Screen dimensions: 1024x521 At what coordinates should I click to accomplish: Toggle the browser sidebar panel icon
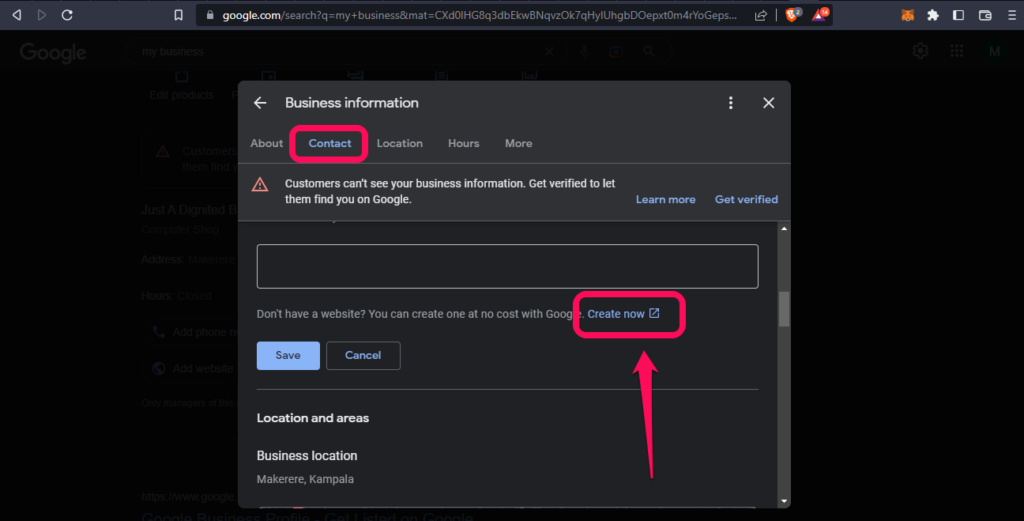[958, 14]
